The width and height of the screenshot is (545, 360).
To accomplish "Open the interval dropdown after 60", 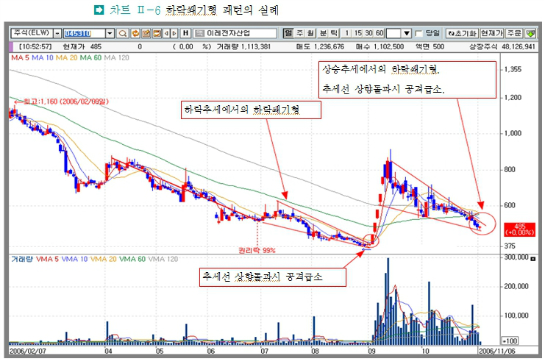I will 407,34.
